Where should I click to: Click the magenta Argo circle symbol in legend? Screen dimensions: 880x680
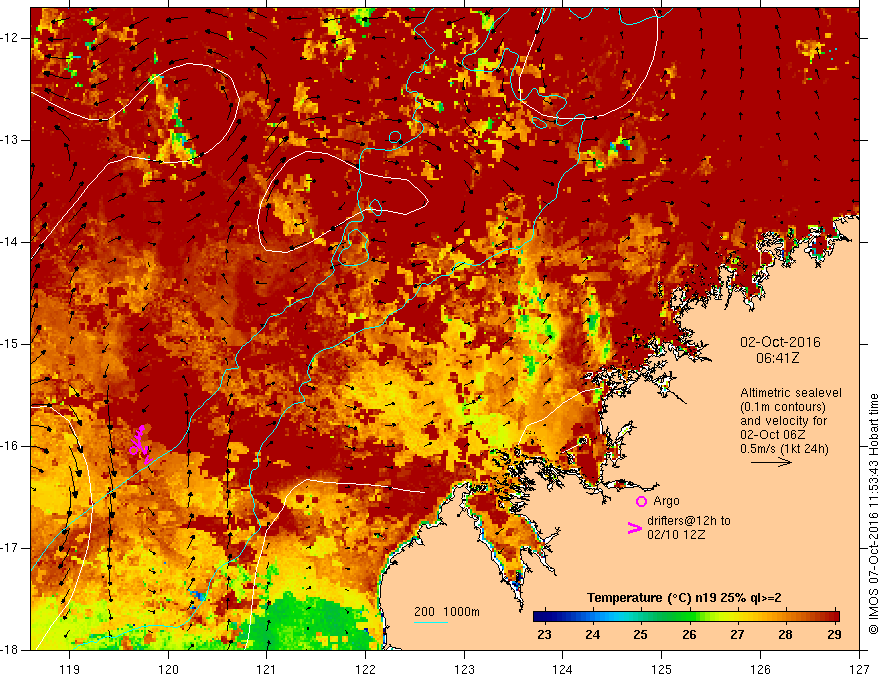(x=641, y=501)
